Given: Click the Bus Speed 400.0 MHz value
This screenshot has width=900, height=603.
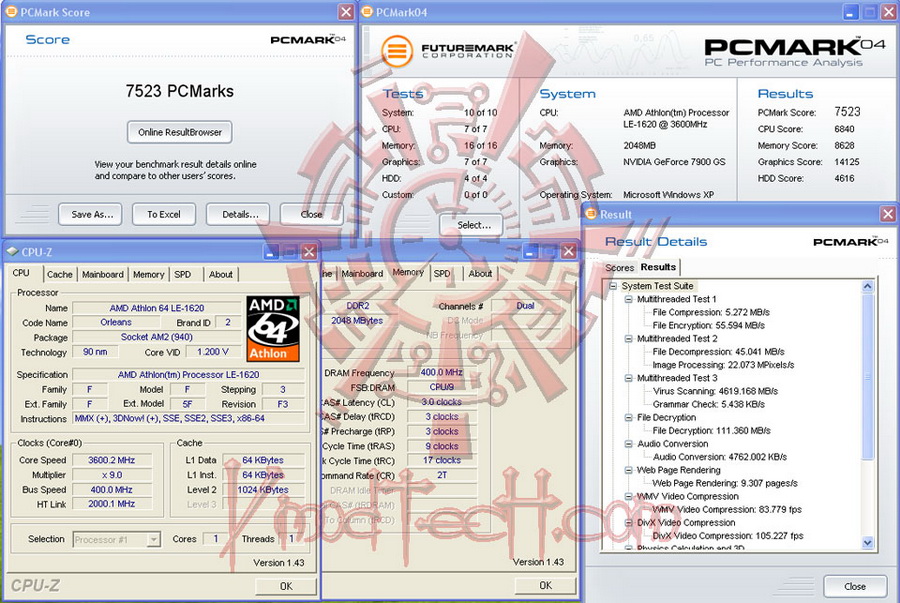Looking at the screenshot, I should 111,490.
